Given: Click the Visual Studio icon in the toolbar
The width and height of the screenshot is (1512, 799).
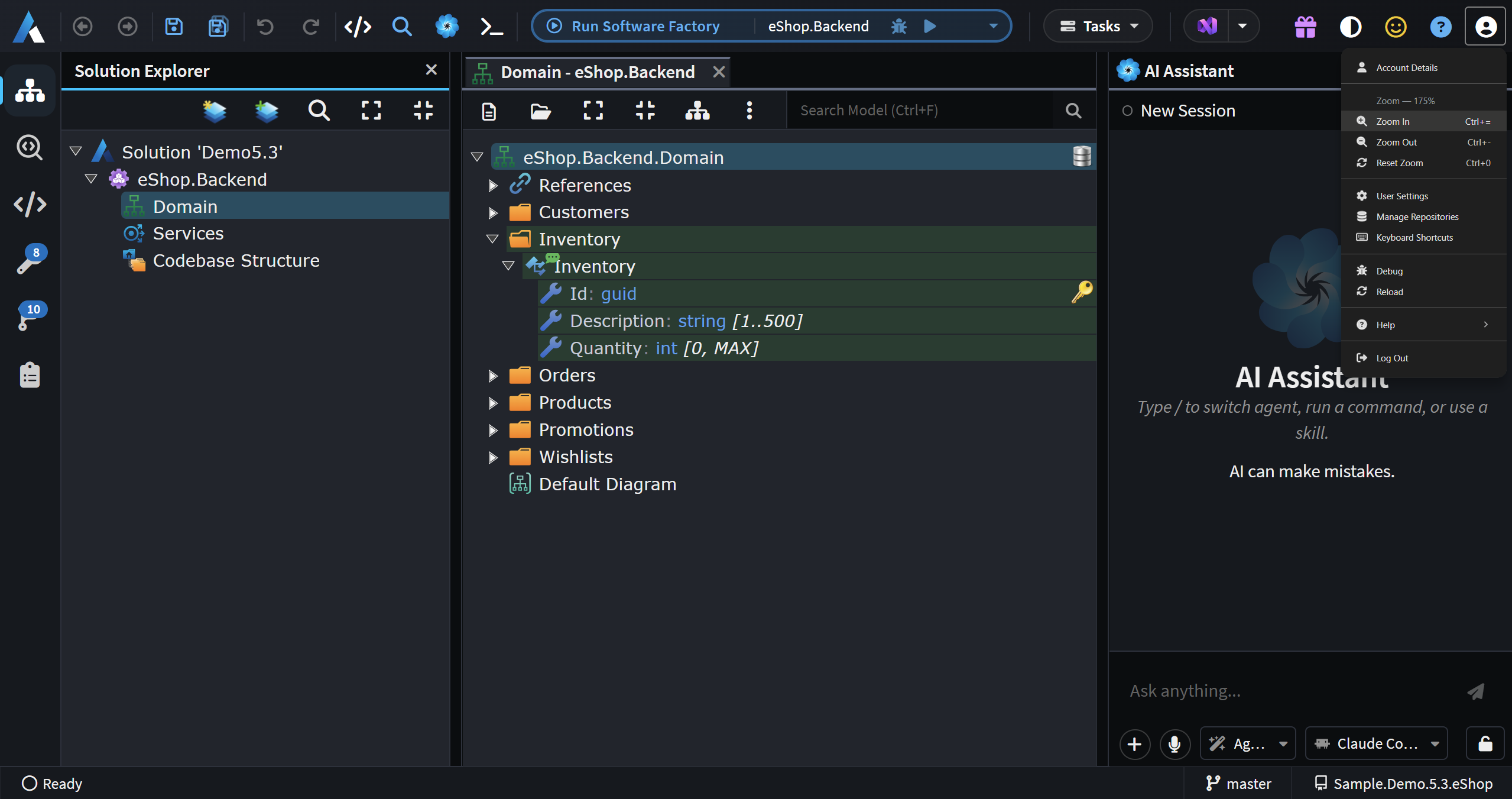Looking at the screenshot, I should pyautogui.click(x=1207, y=27).
